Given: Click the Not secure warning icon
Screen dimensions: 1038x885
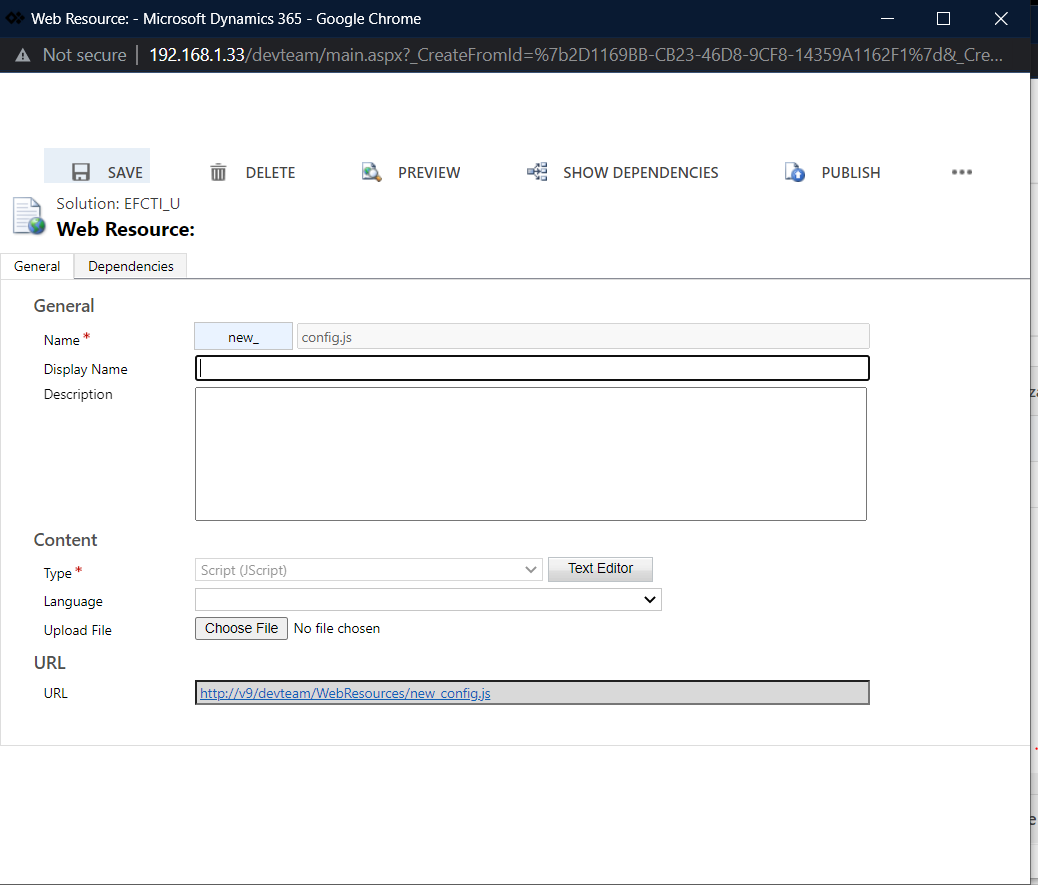Looking at the screenshot, I should [x=22, y=55].
